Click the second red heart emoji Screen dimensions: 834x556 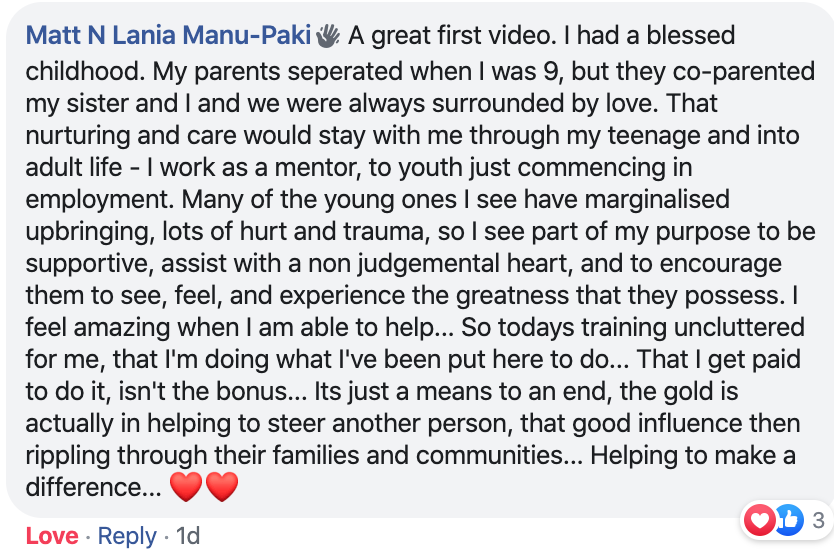[222, 486]
